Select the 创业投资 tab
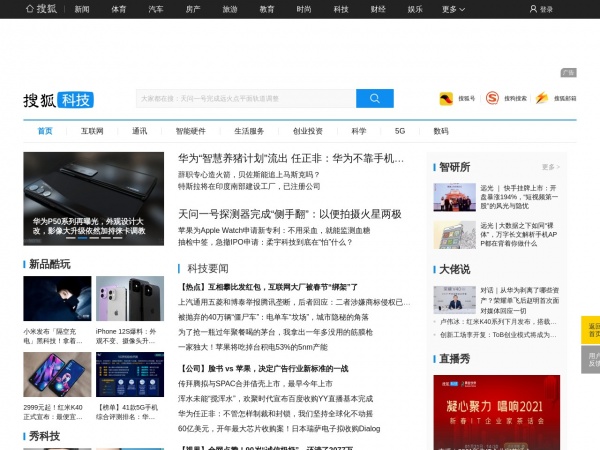This screenshot has width=600, height=450. (308, 131)
